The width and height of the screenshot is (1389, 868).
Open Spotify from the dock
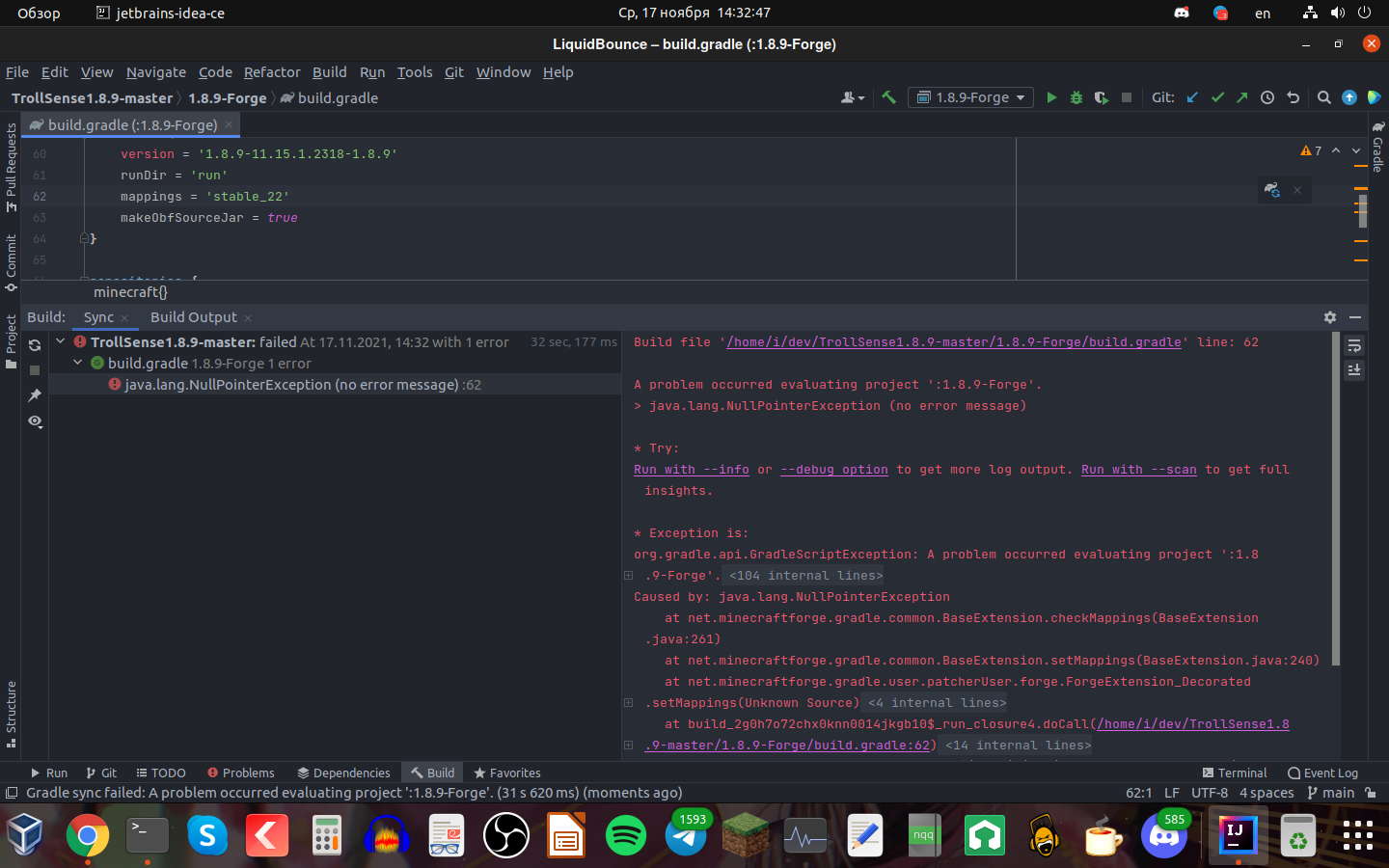coord(626,835)
